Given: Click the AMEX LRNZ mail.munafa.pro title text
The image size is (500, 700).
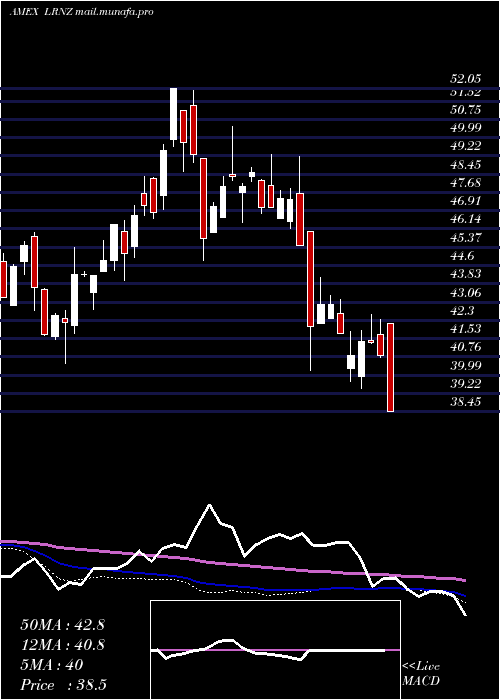Looking at the screenshot, I should (82, 12).
